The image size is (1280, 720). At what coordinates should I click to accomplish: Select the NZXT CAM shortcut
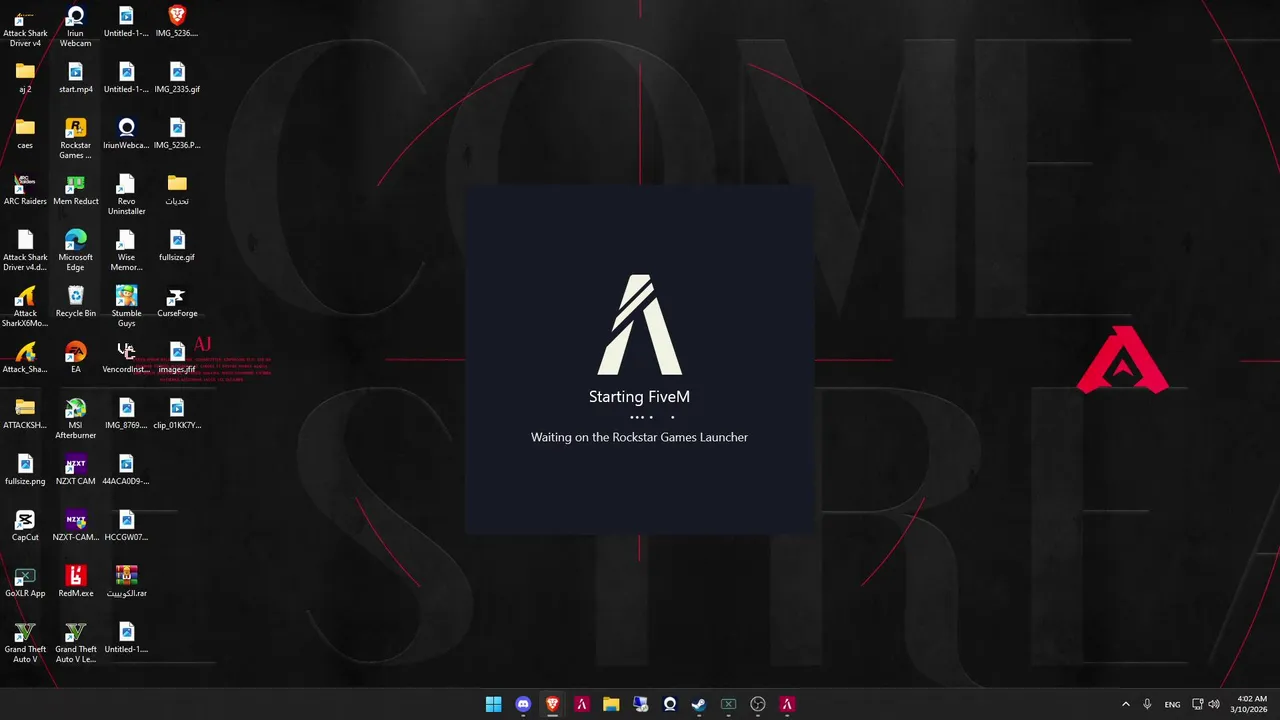point(75,470)
